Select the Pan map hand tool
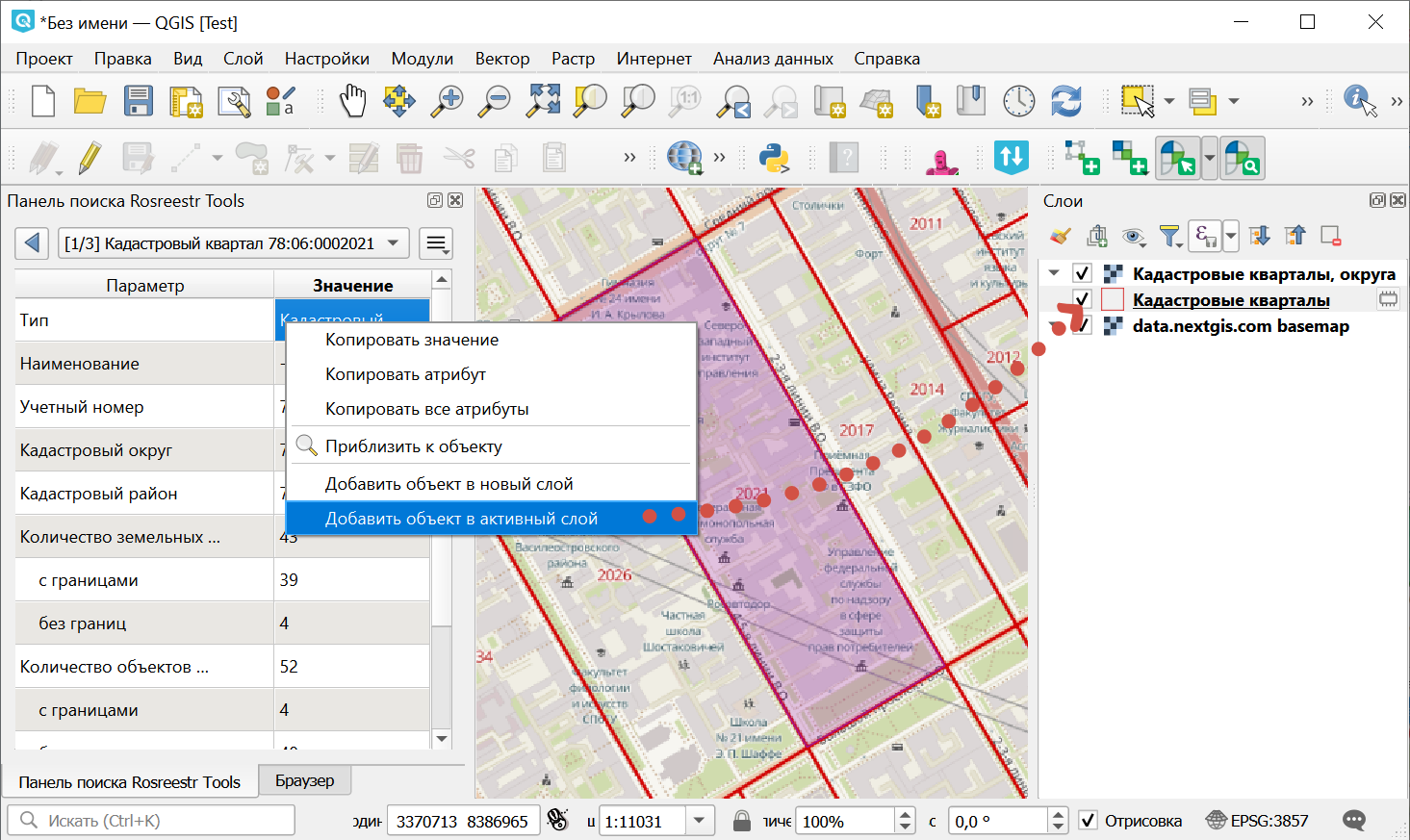This screenshot has width=1410, height=840. coord(353,101)
